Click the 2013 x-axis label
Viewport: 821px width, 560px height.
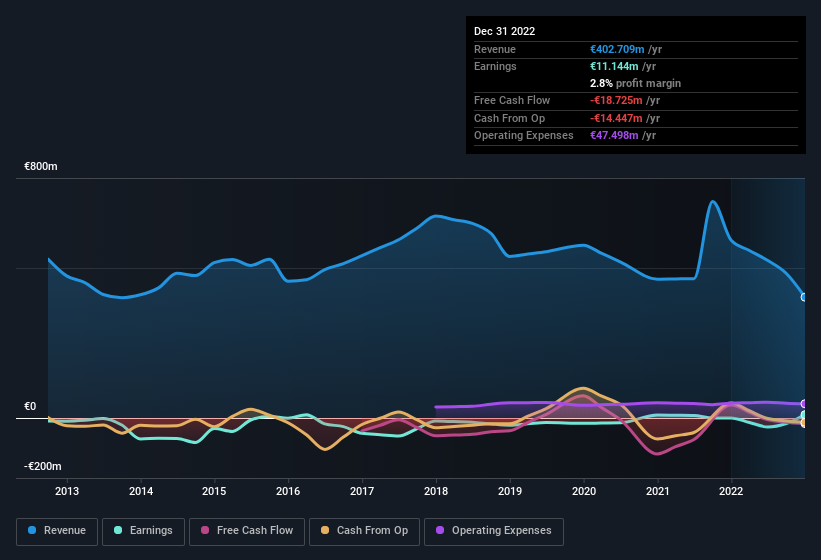[x=67, y=491]
